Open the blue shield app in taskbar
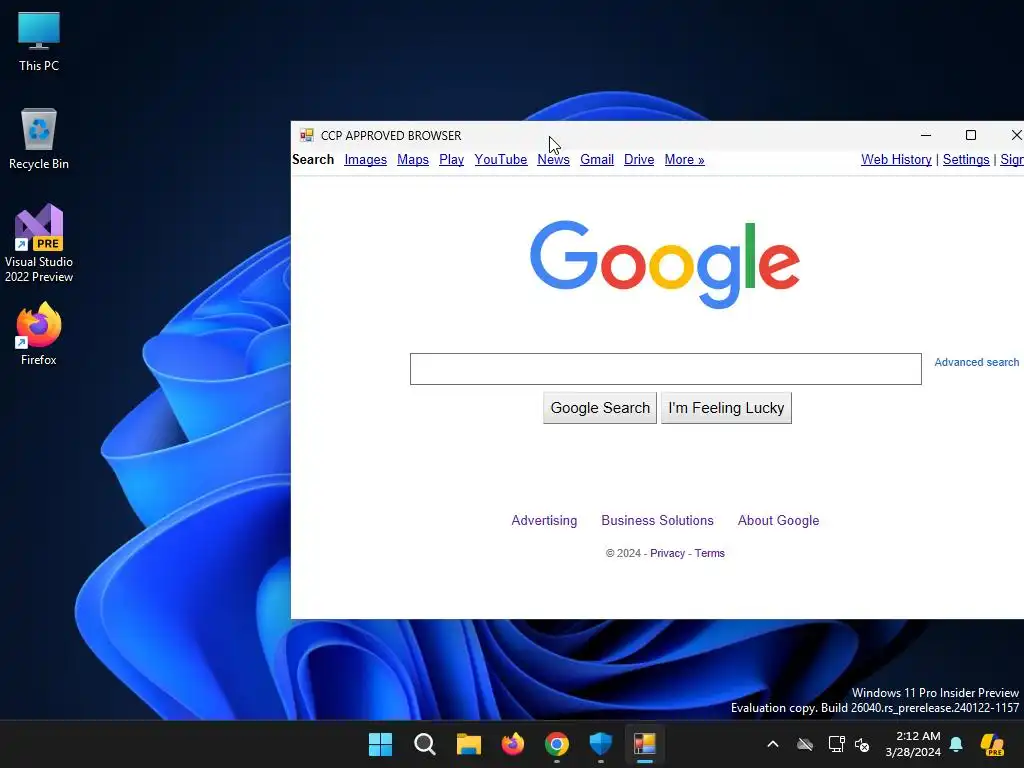 (601, 744)
